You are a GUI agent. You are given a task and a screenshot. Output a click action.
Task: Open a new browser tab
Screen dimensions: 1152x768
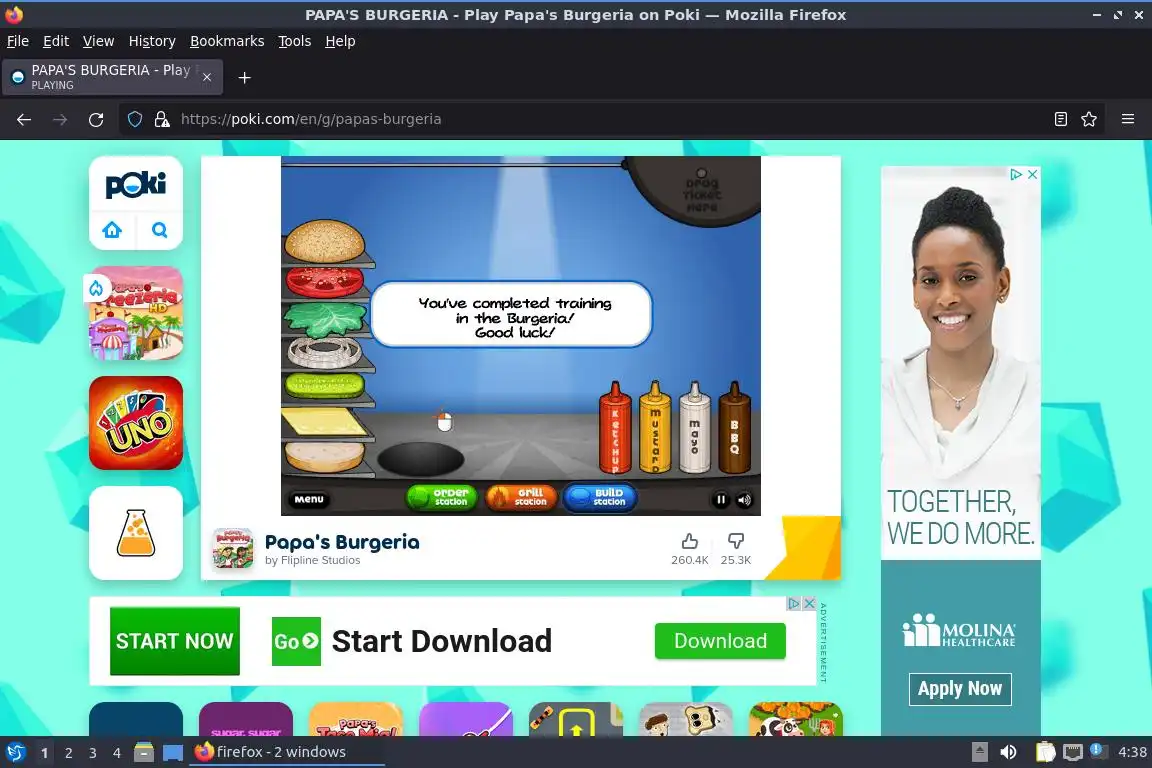(245, 77)
